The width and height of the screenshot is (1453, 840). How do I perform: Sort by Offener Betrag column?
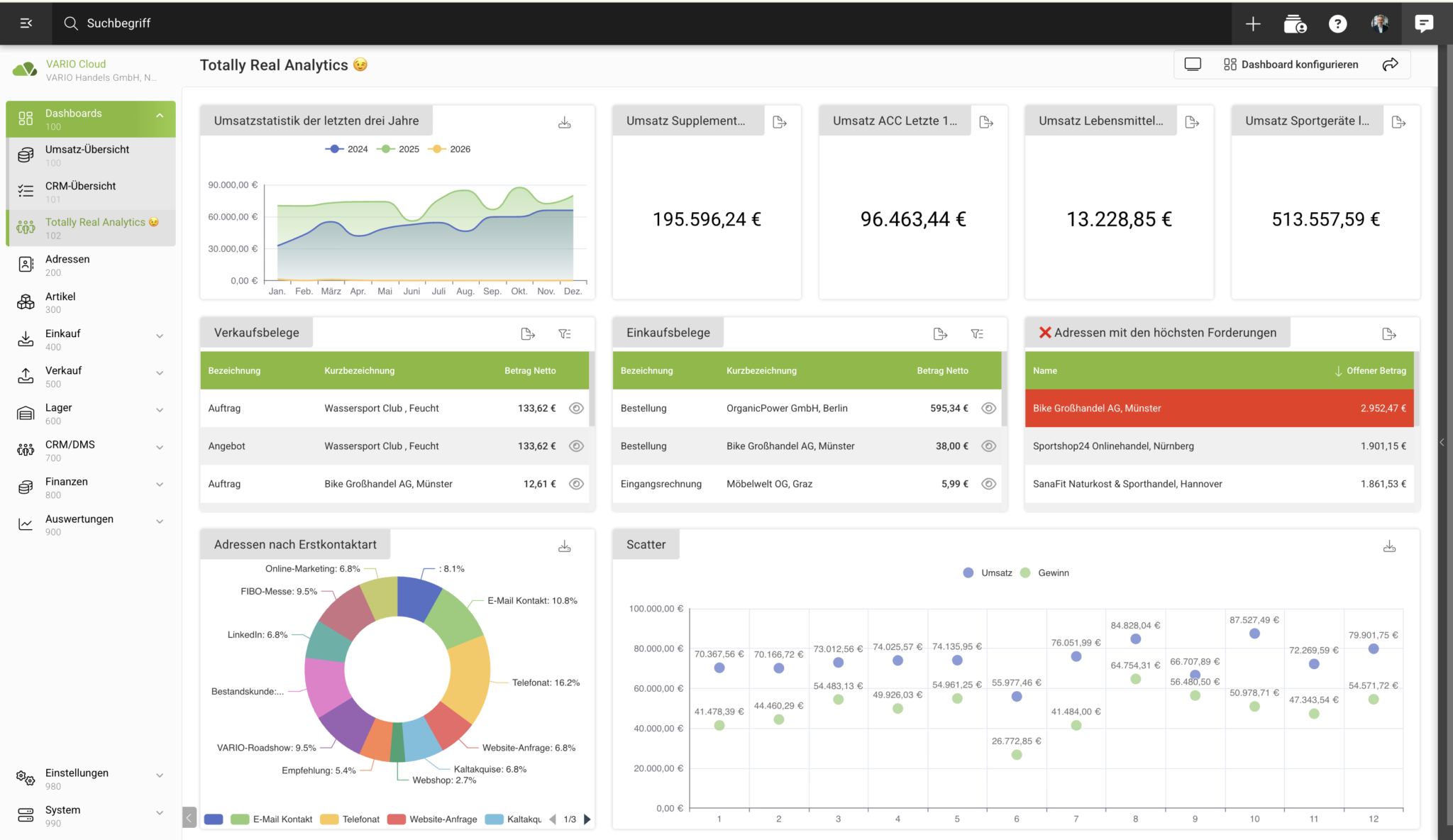tap(1370, 371)
